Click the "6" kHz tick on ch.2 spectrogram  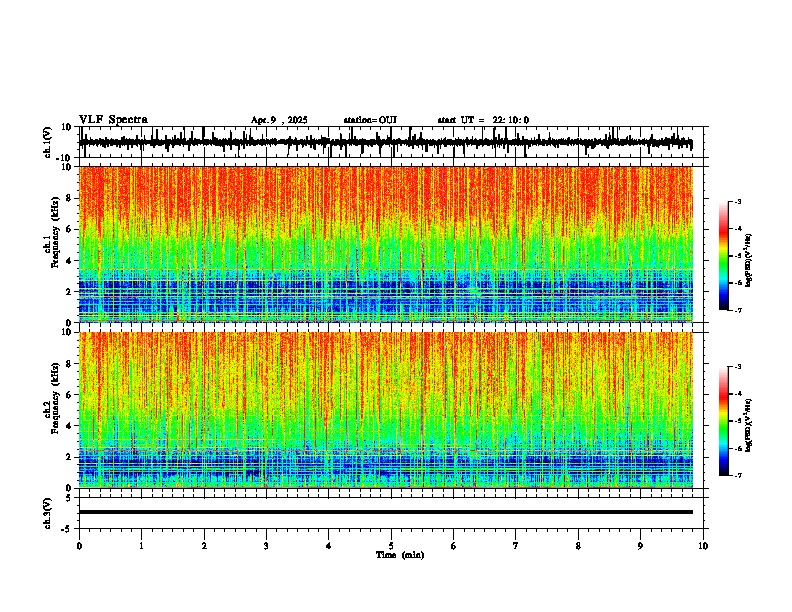[x=69, y=395]
